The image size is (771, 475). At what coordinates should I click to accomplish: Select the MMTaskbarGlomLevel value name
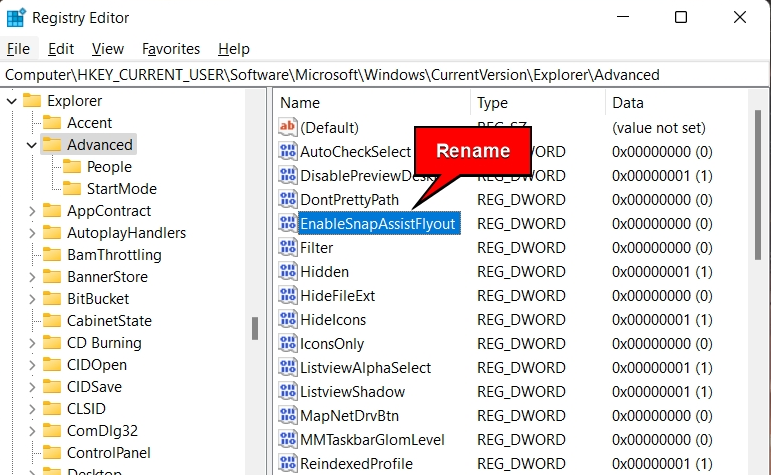coord(372,440)
